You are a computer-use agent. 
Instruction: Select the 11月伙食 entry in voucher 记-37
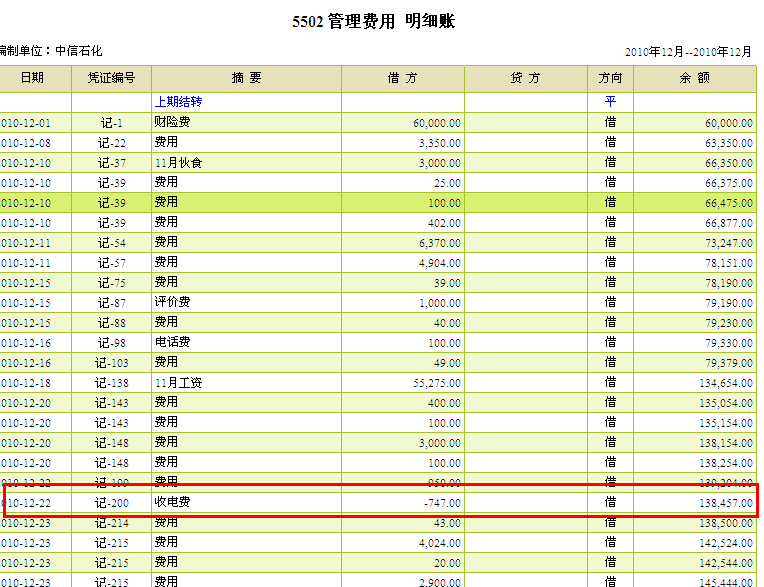coord(178,163)
